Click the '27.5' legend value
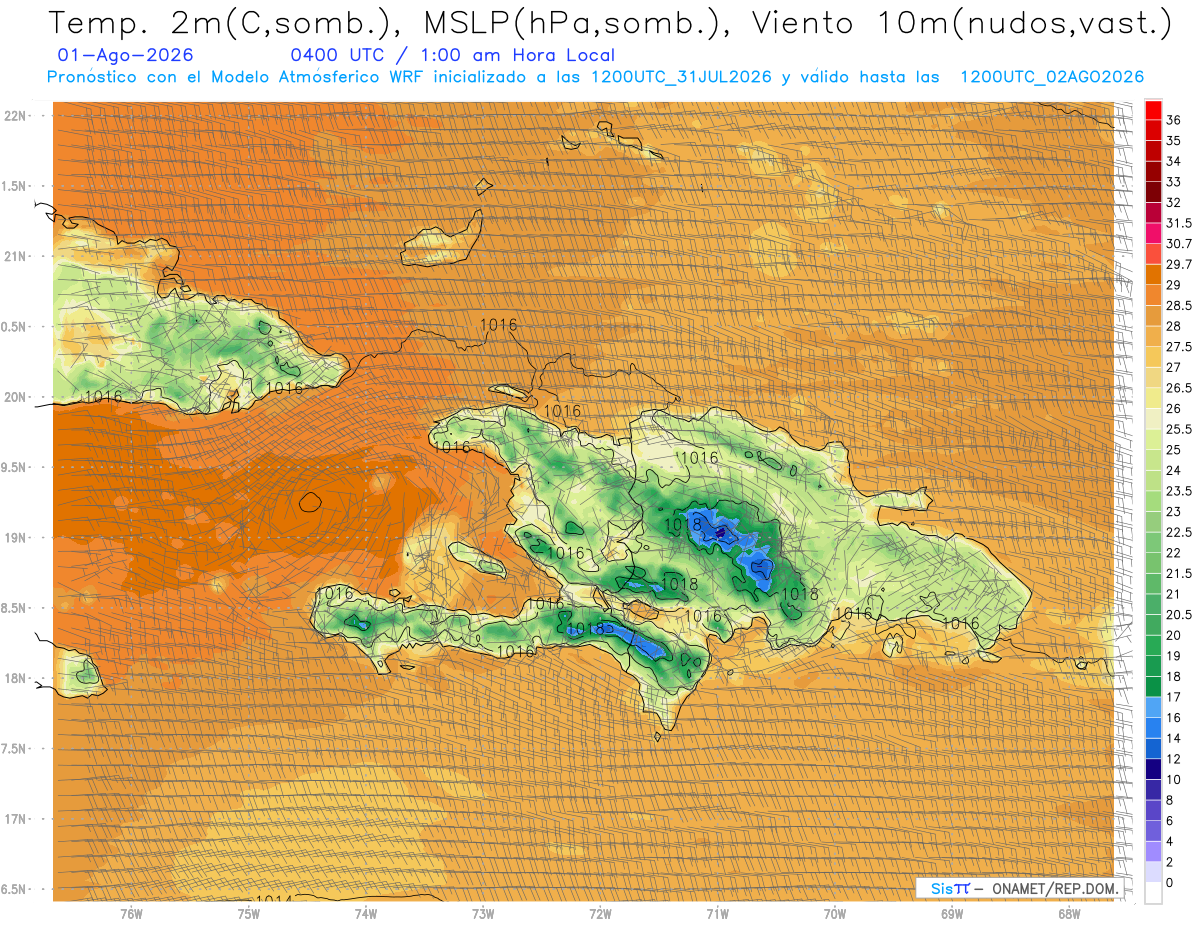The image size is (1200, 927). coord(1179,347)
